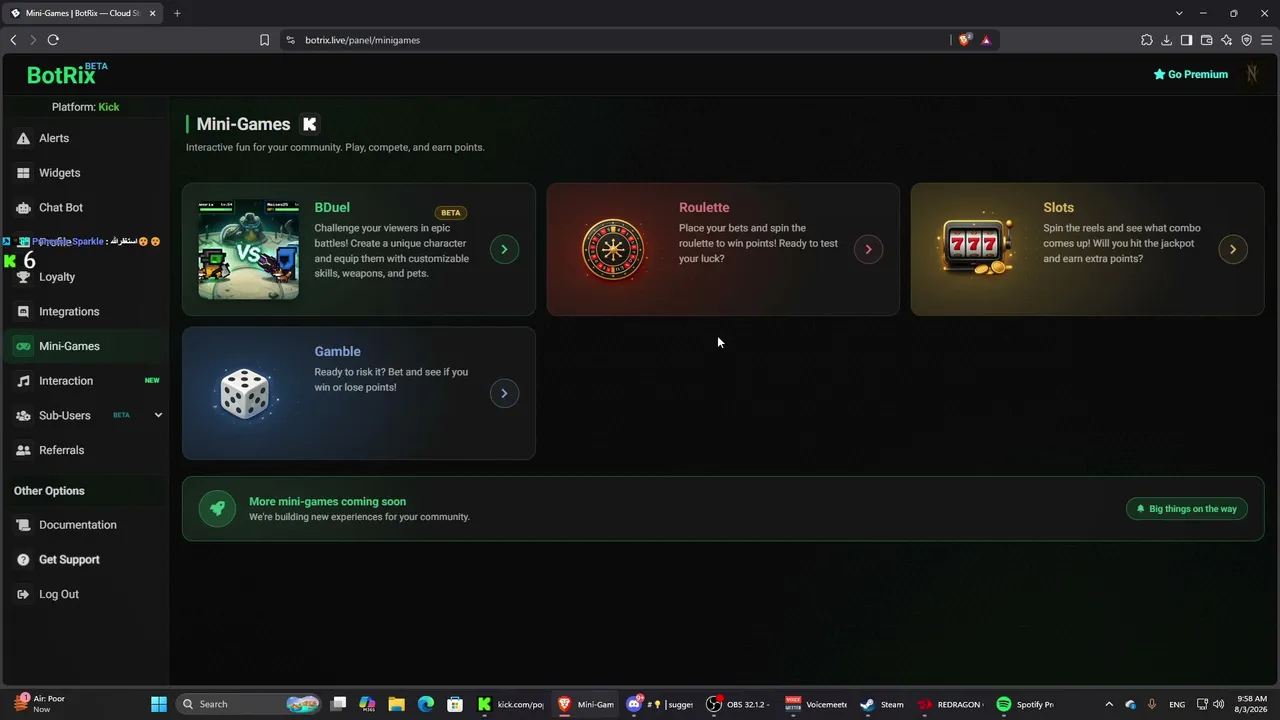
Task: Open the Windows taskbar Search box
Action: (248, 704)
